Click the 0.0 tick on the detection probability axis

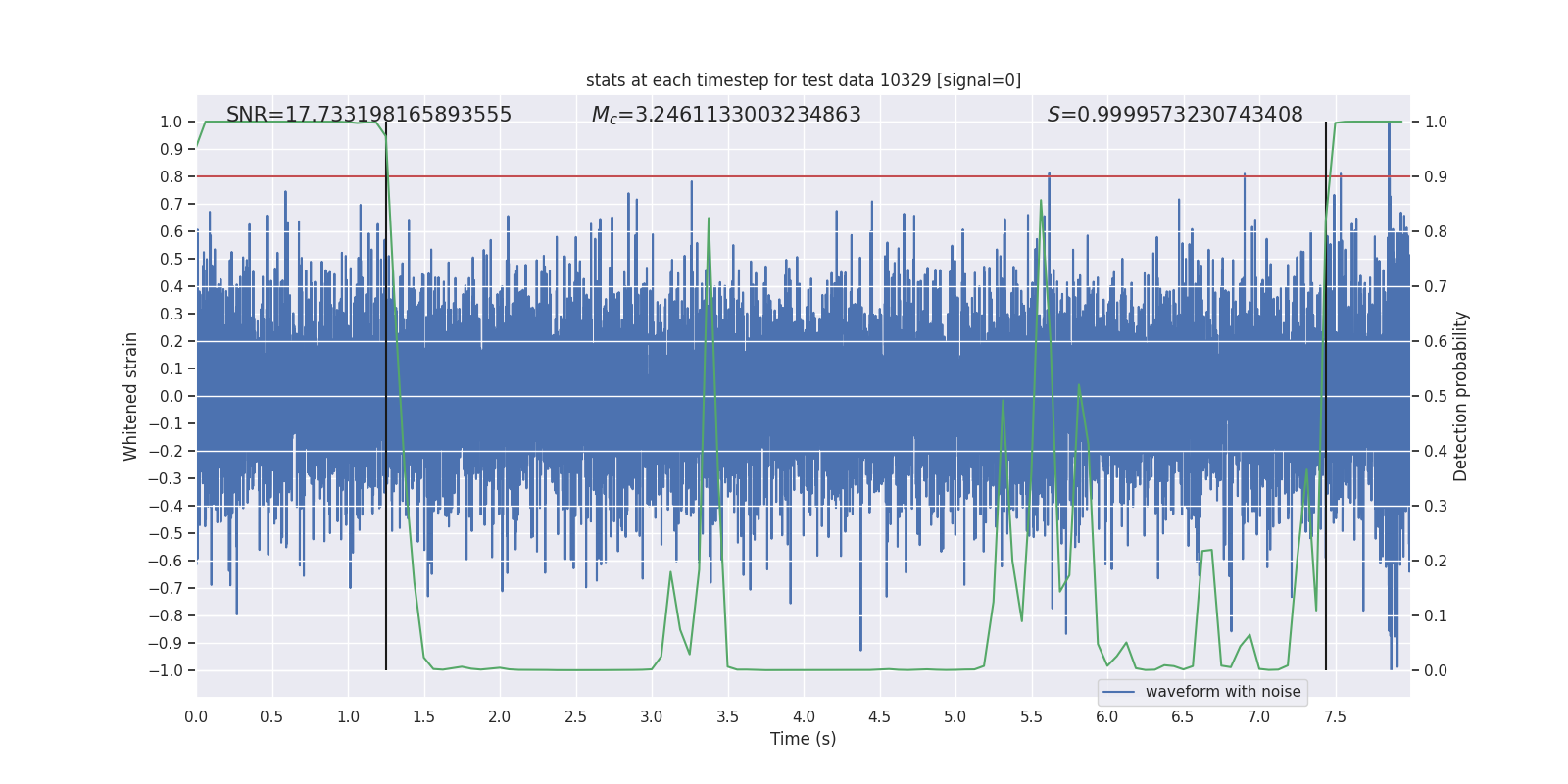click(1436, 670)
